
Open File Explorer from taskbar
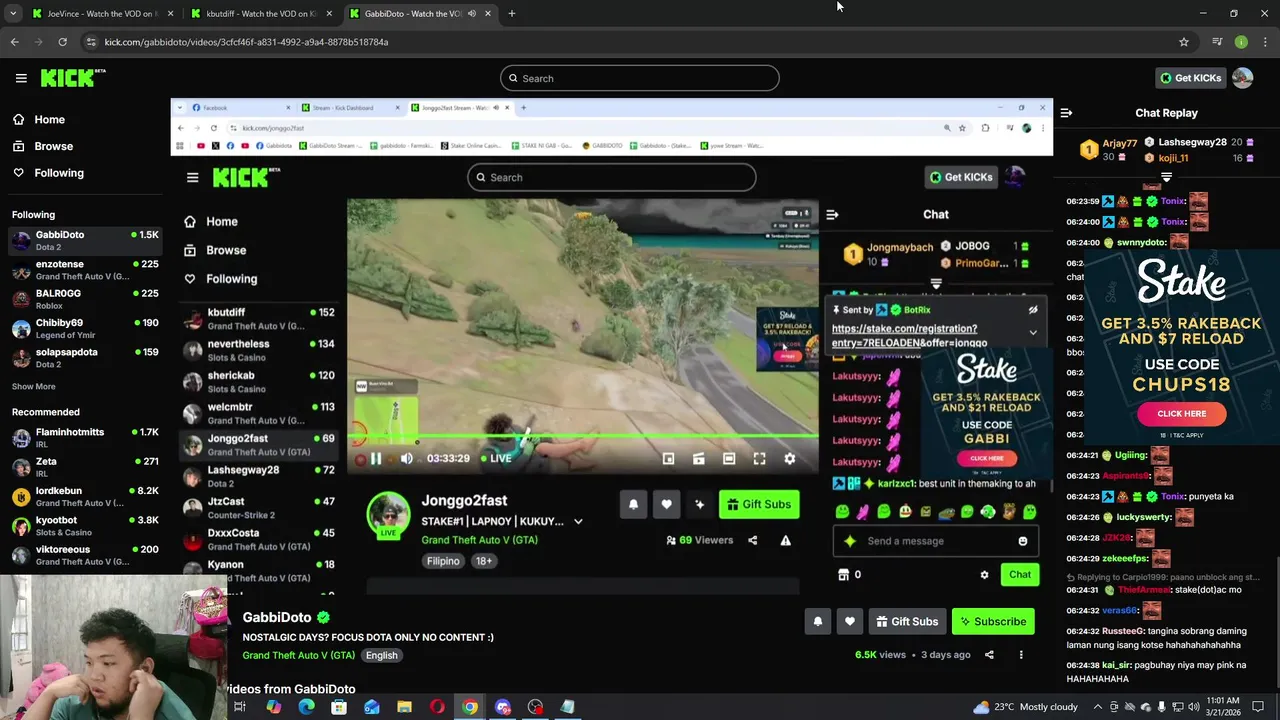tap(404, 707)
